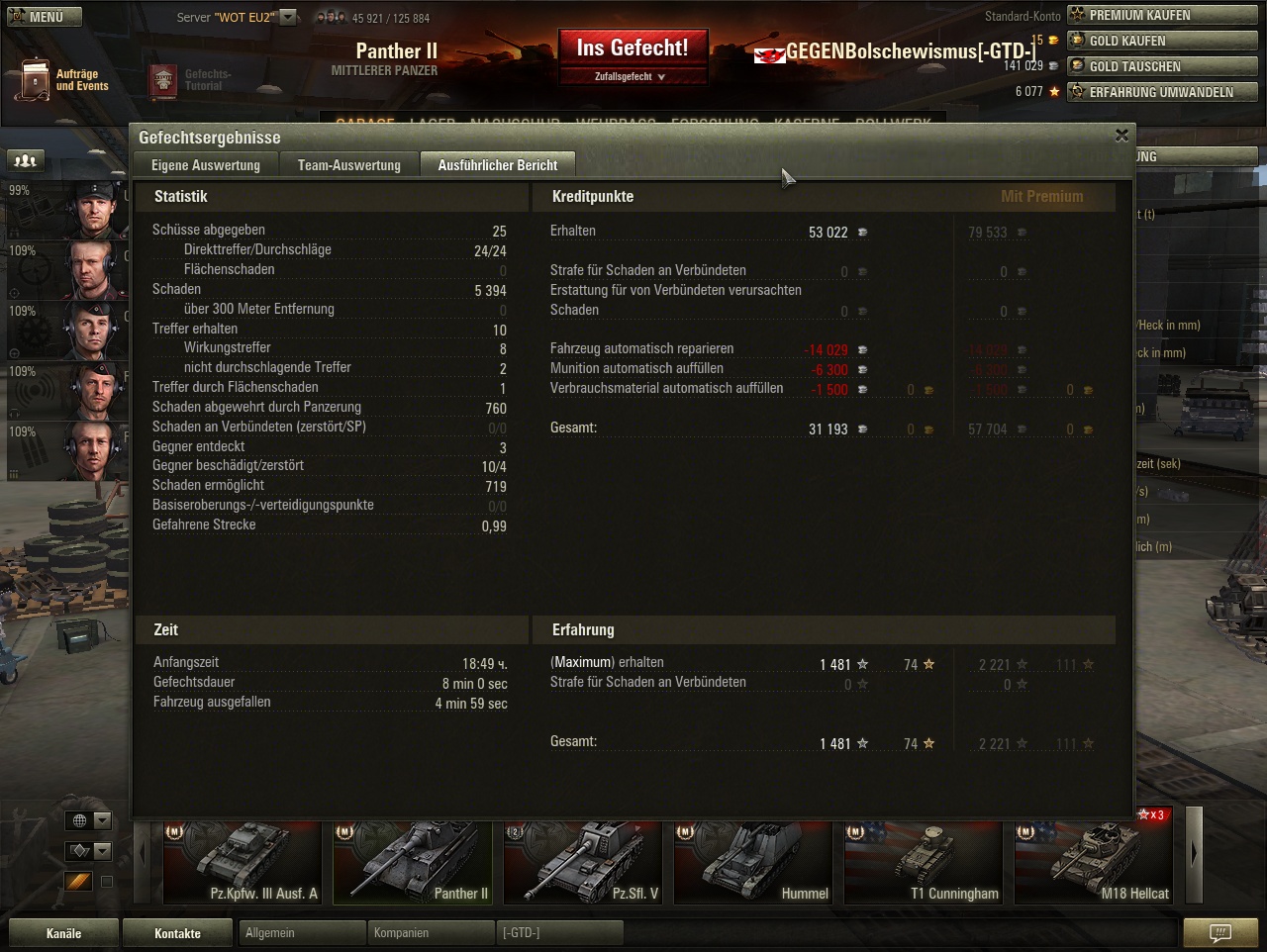Click the crew icons next to the player count
1267x952 pixels.
coord(331,18)
